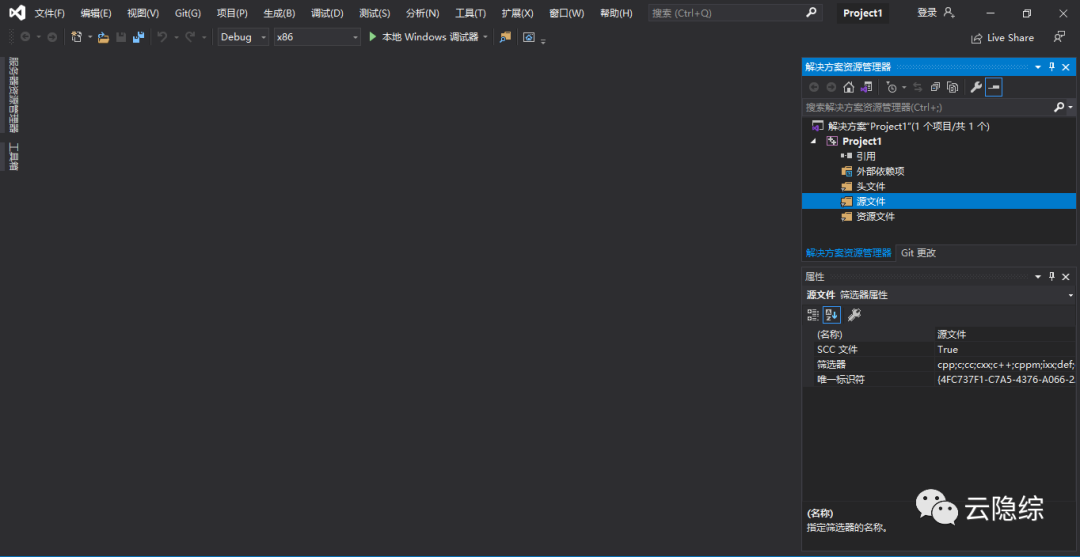Open the 文件(F) menu

[50, 13]
